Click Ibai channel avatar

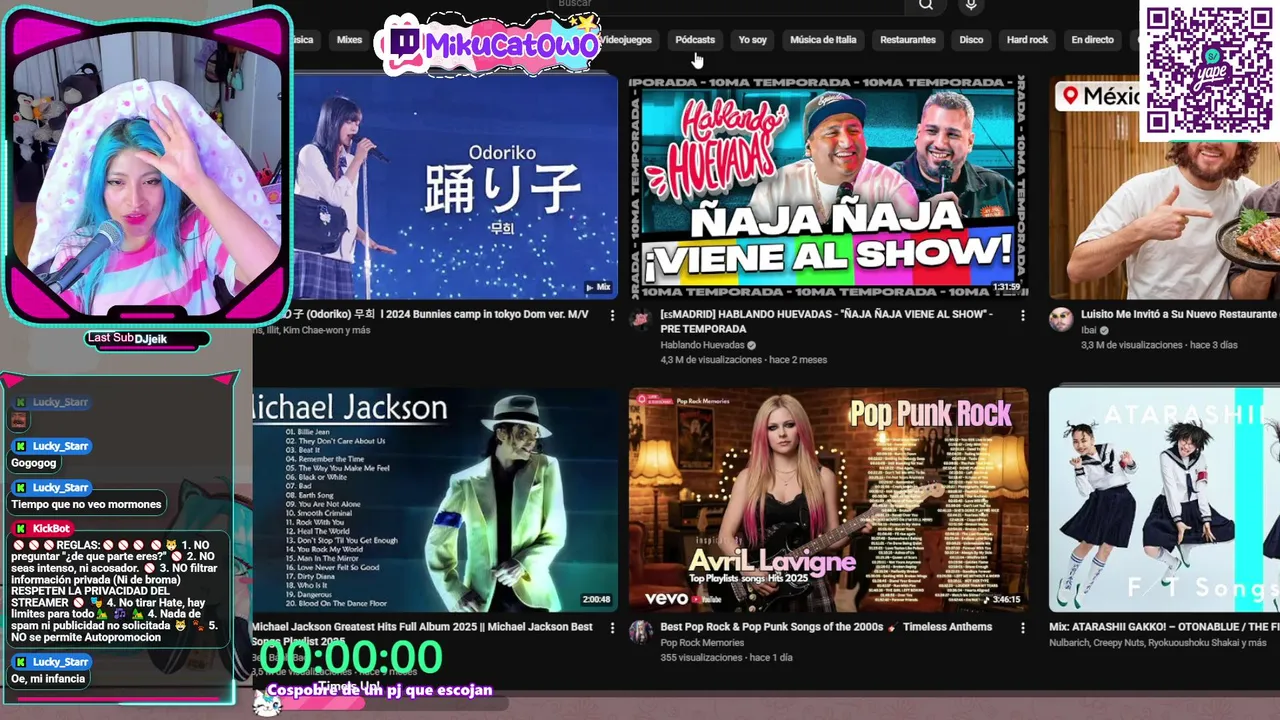pos(1060,320)
